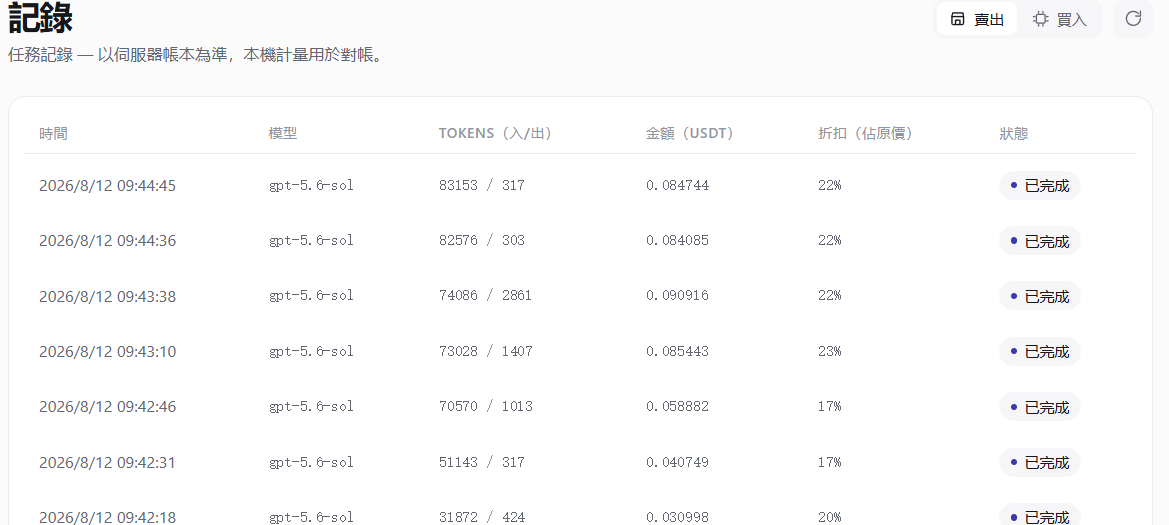
Task: Click the 20% discount value
Action: [829, 517]
